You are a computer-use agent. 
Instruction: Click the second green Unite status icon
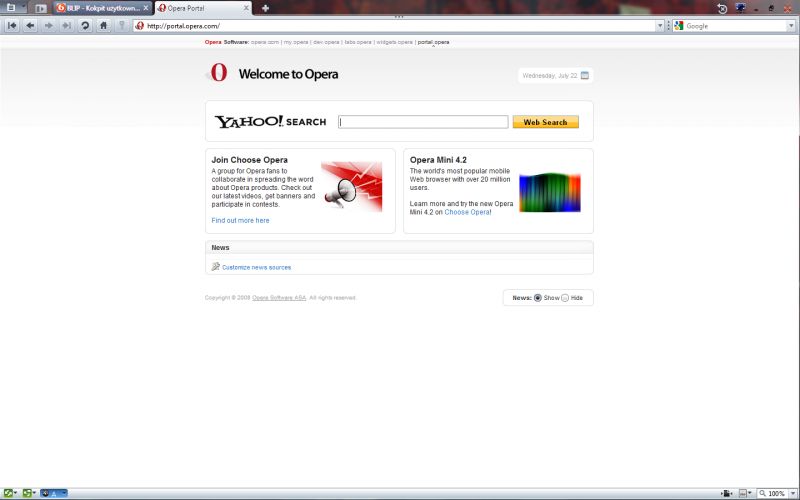pyautogui.click(x=27, y=493)
